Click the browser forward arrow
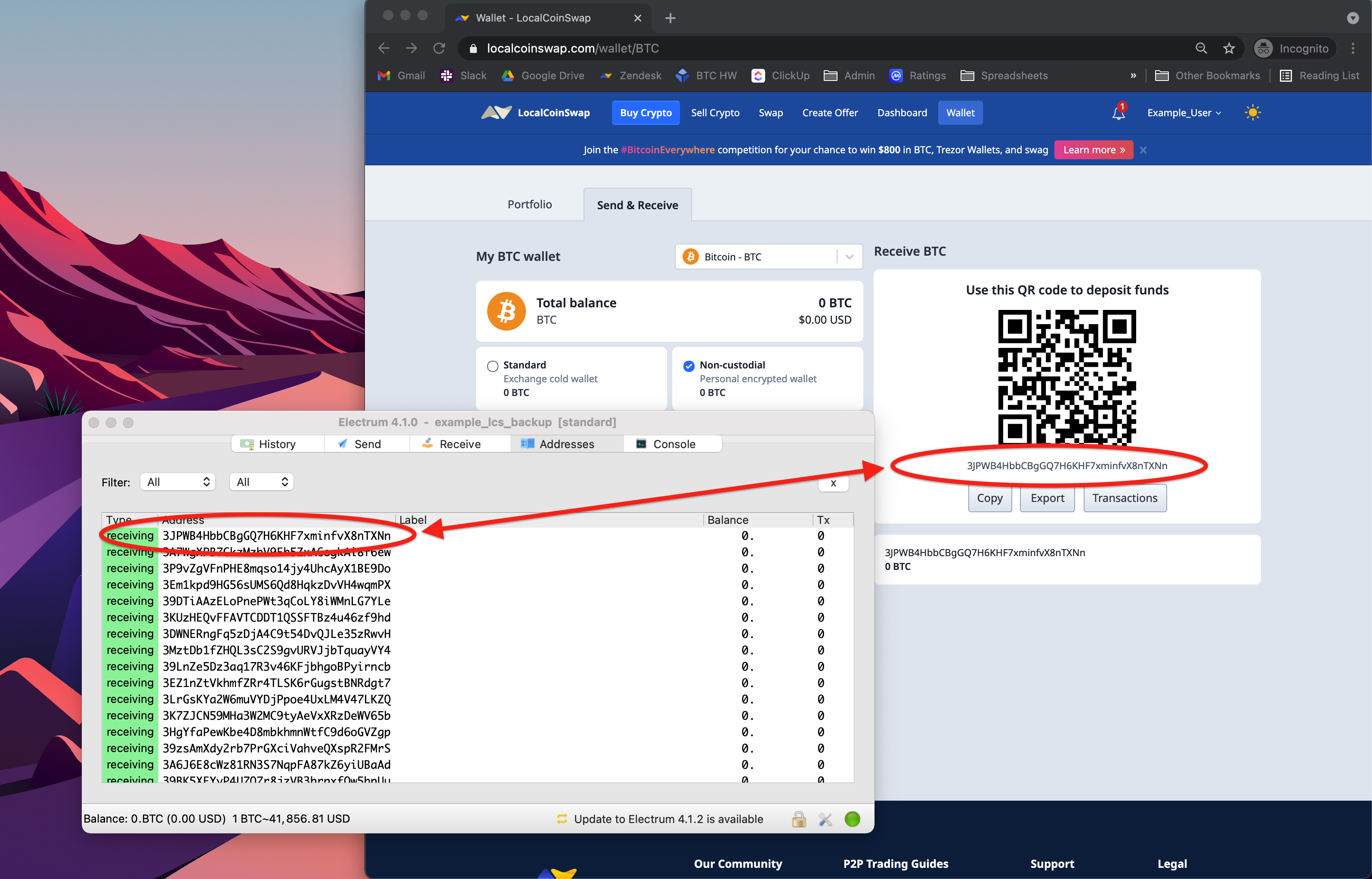Image resolution: width=1372 pixels, height=879 pixels. click(411, 49)
